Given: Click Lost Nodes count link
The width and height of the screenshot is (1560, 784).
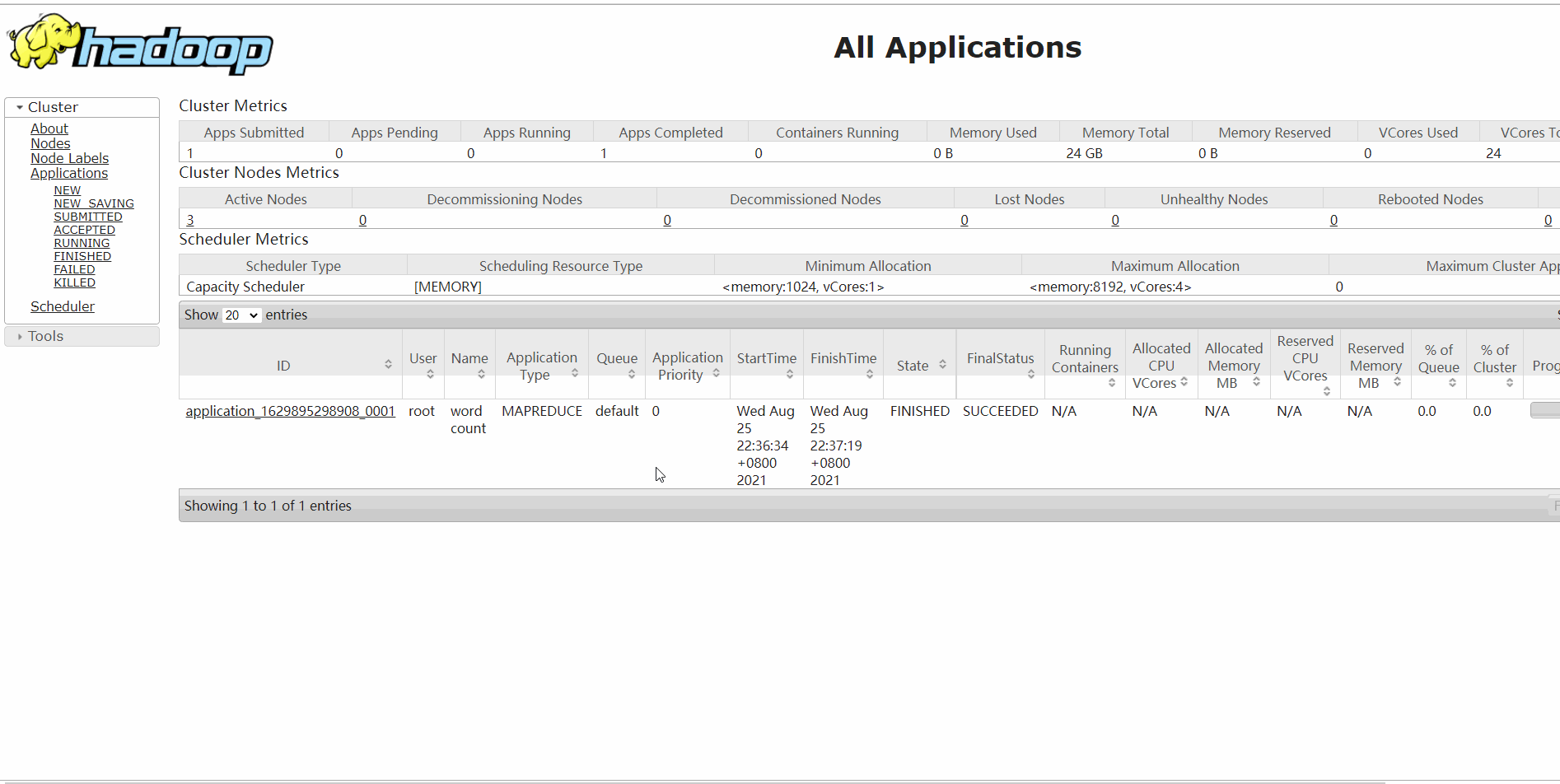Looking at the screenshot, I should click(x=964, y=220).
